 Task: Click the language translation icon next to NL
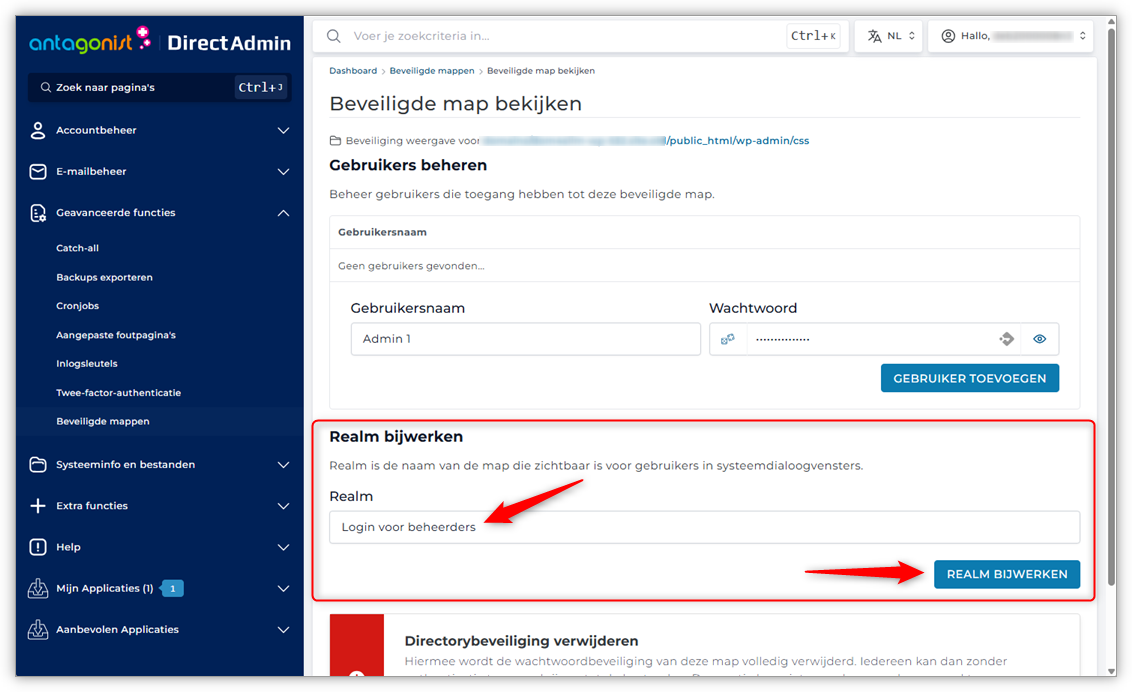(x=873, y=35)
